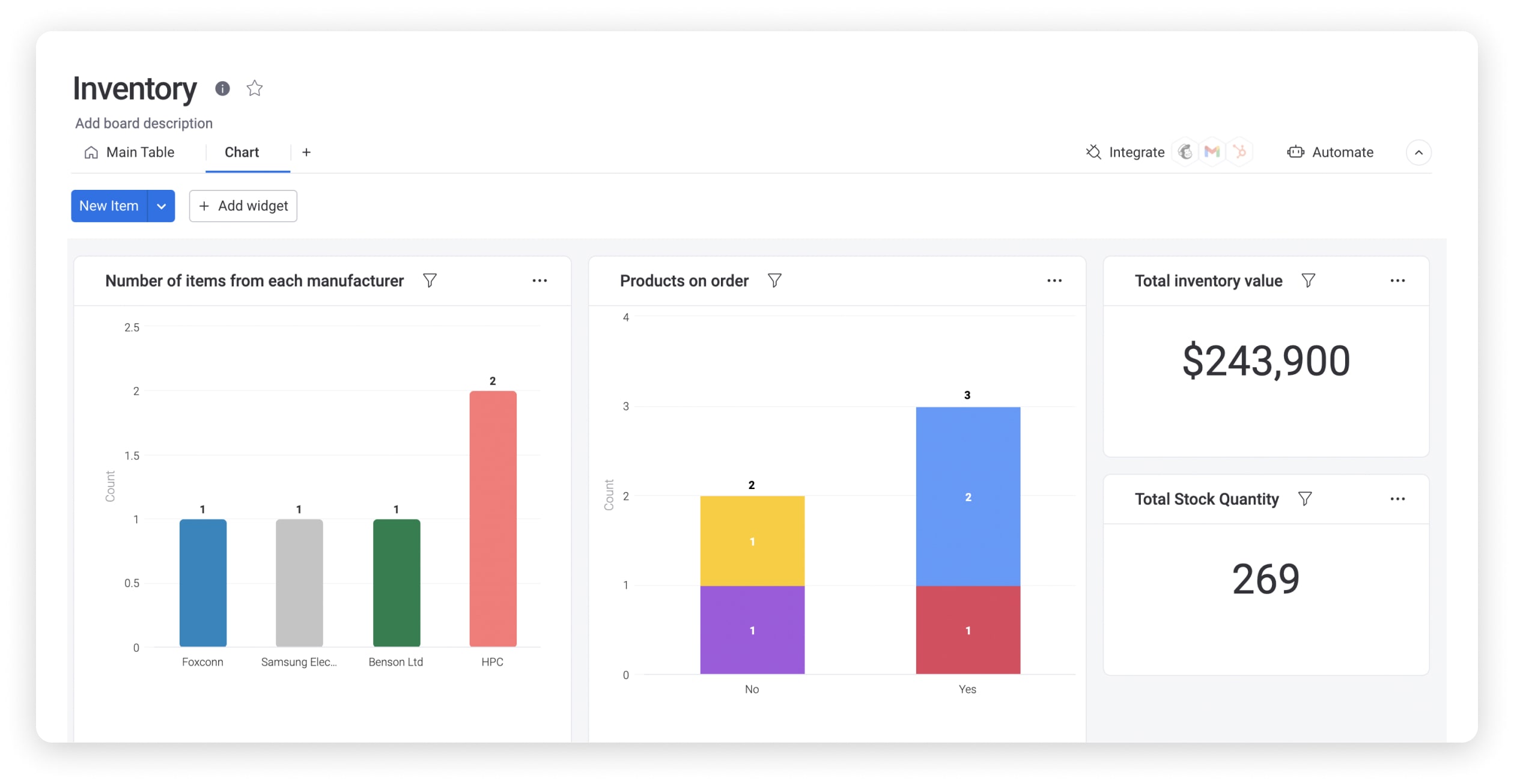Click the overflow menu on Number of items chart

(541, 281)
